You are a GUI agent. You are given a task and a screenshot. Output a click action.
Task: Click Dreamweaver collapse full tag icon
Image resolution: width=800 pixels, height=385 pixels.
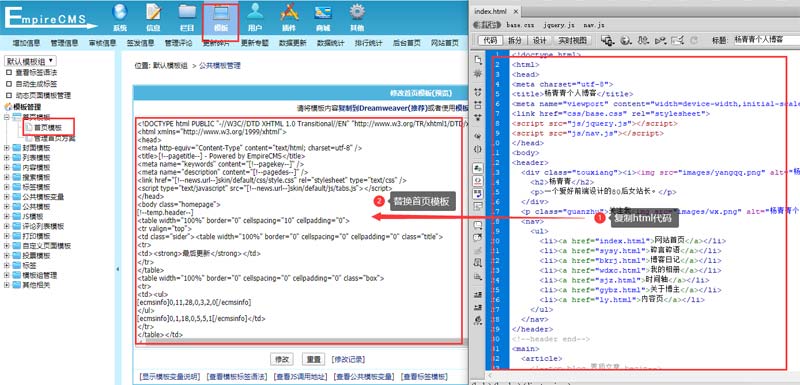(478, 92)
